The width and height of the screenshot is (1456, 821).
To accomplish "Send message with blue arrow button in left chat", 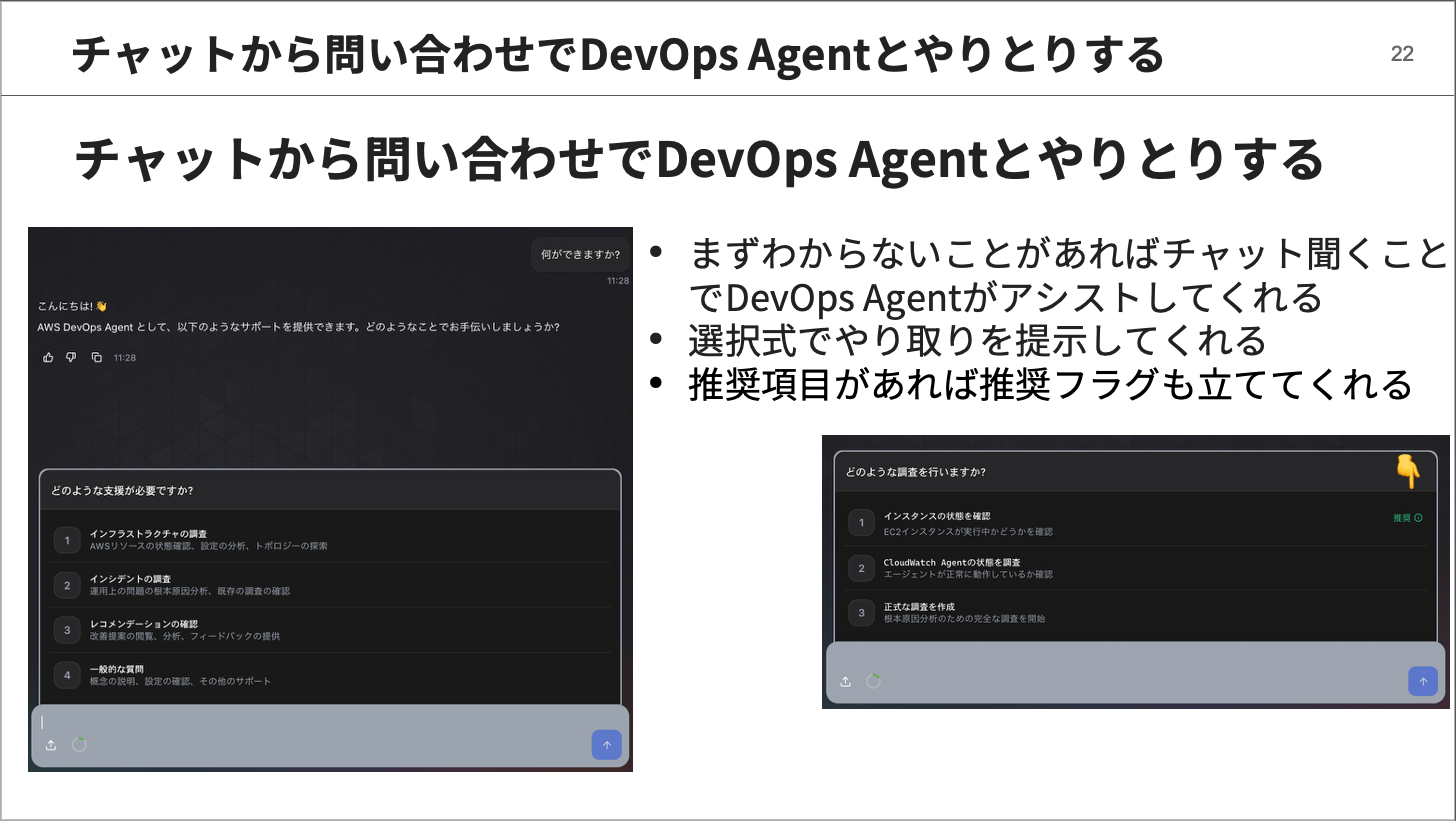I will 606,745.
